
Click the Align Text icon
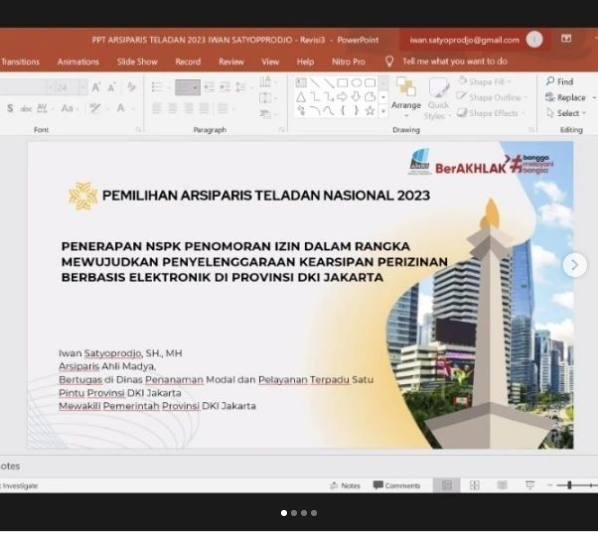click(265, 98)
